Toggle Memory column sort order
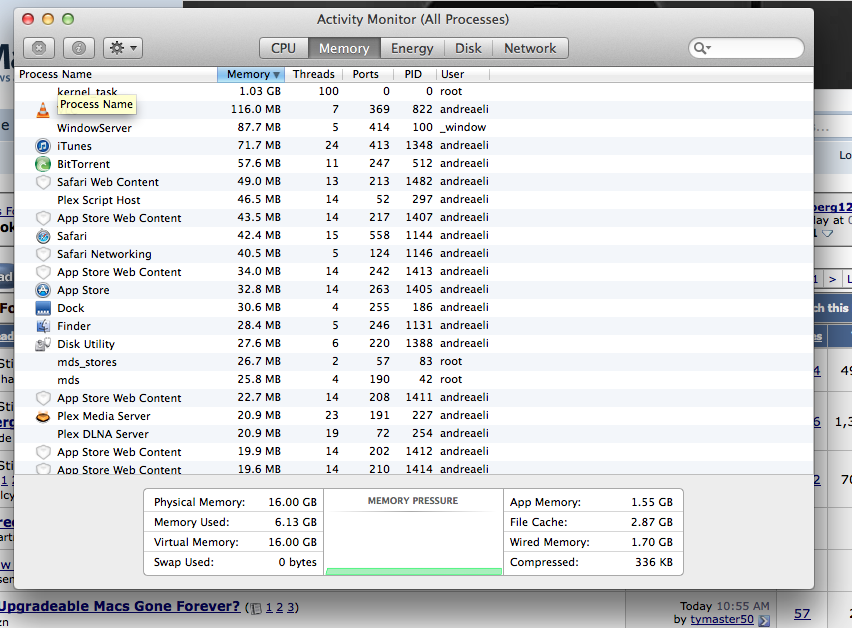Screen dimensions: 852x628 [250, 74]
